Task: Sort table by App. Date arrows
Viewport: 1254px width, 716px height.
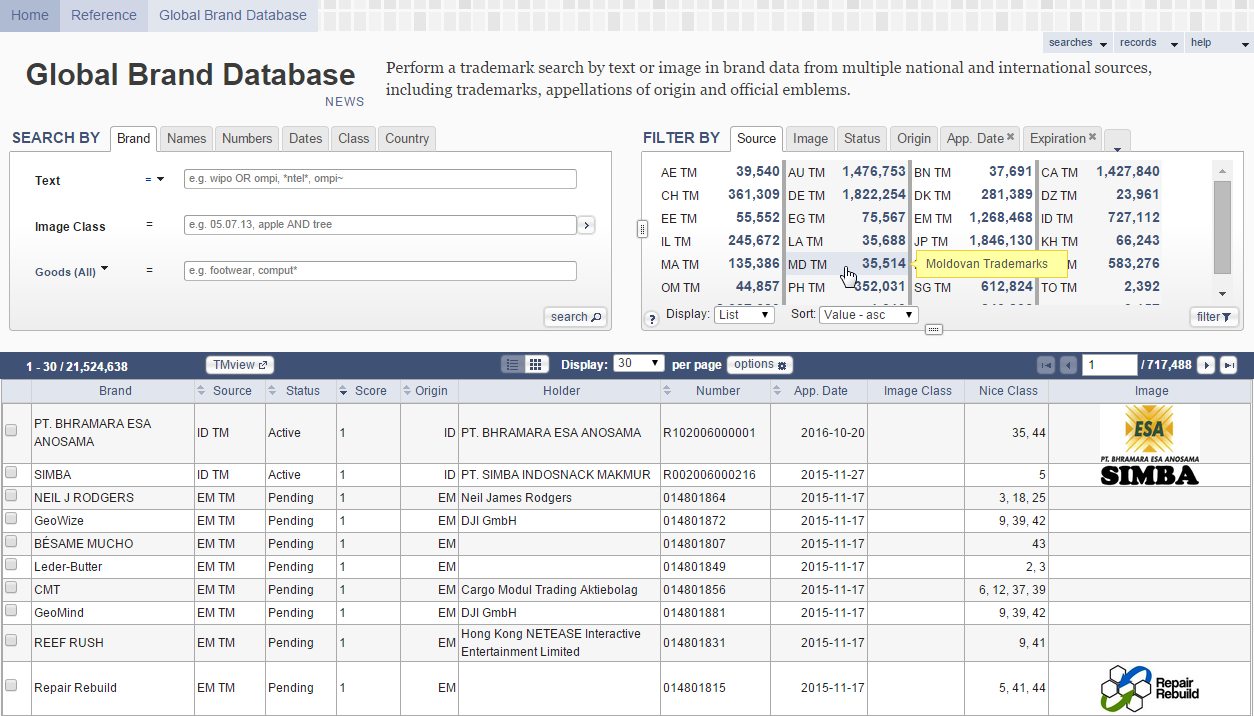Action: [778, 391]
